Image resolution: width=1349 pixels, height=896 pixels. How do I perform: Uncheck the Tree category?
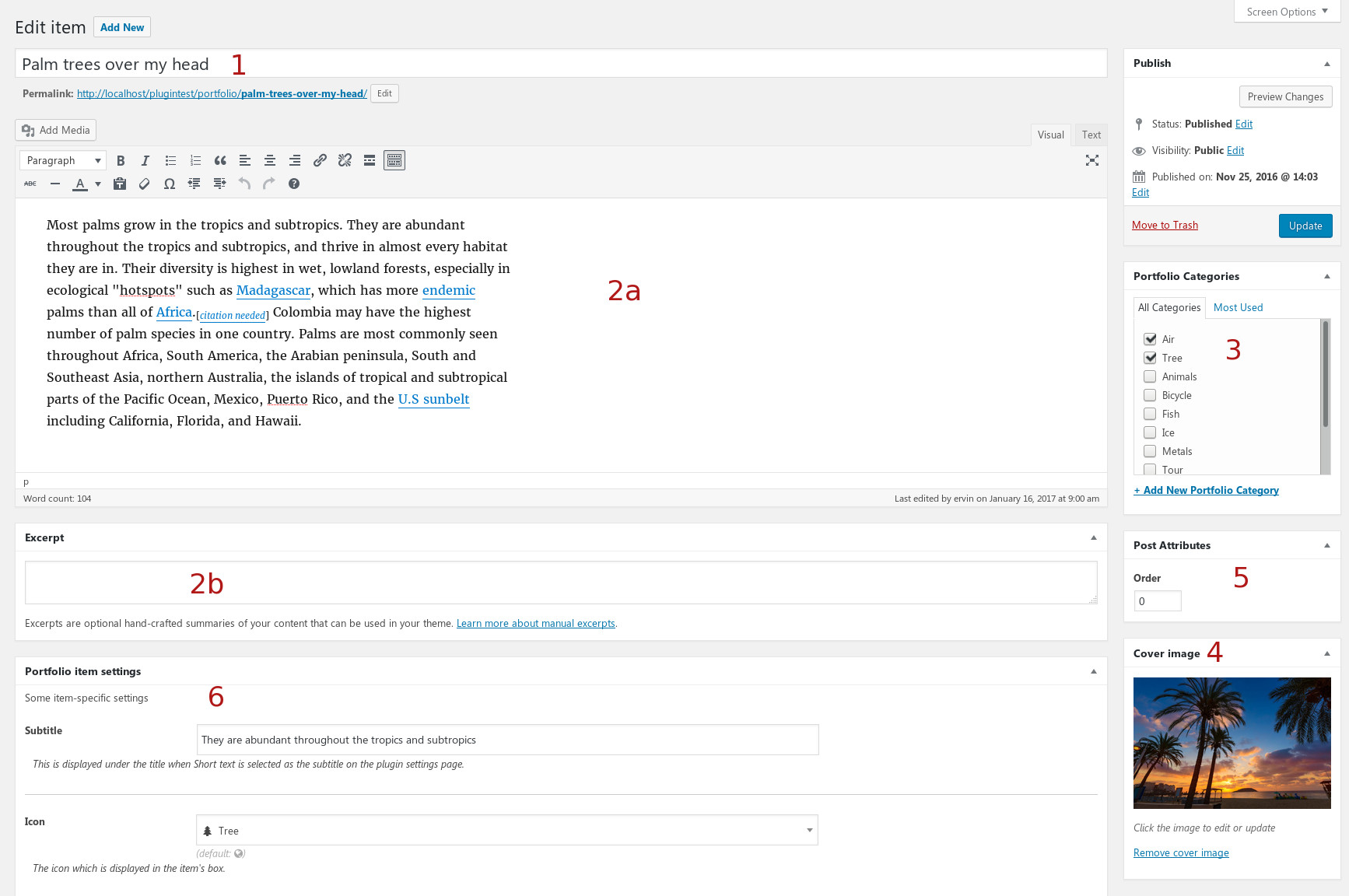click(1150, 358)
